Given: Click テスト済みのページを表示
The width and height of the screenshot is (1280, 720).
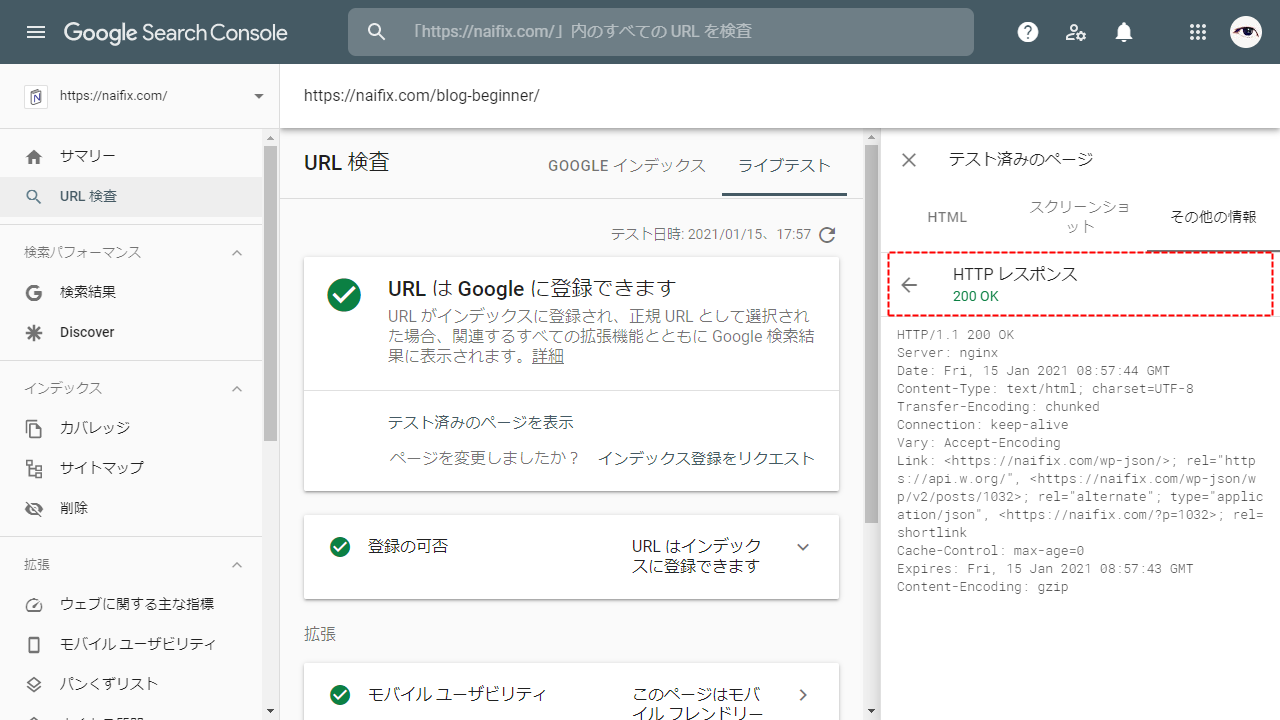Looking at the screenshot, I should click(481, 423).
